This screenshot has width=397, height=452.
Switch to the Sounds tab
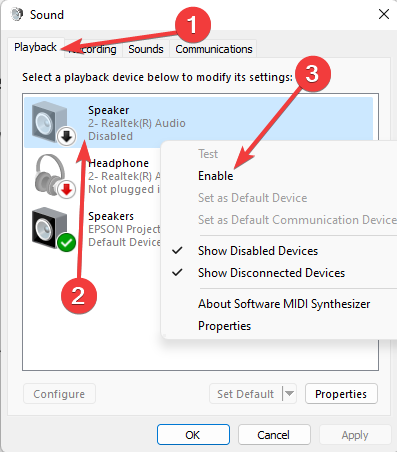tap(146, 49)
